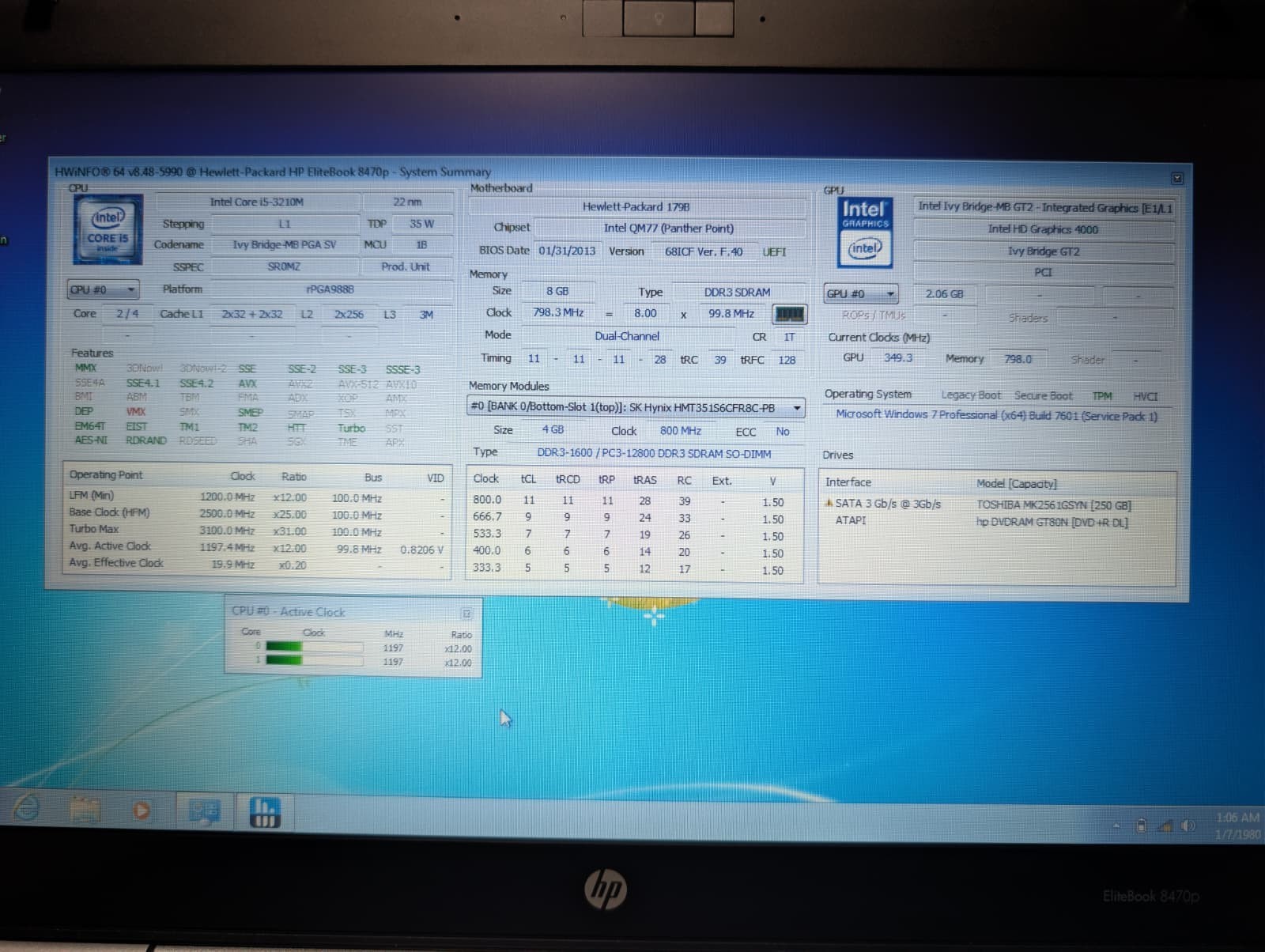Click the SATA drive warning icon
The height and width of the screenshot is (952, 1265).
829,503
